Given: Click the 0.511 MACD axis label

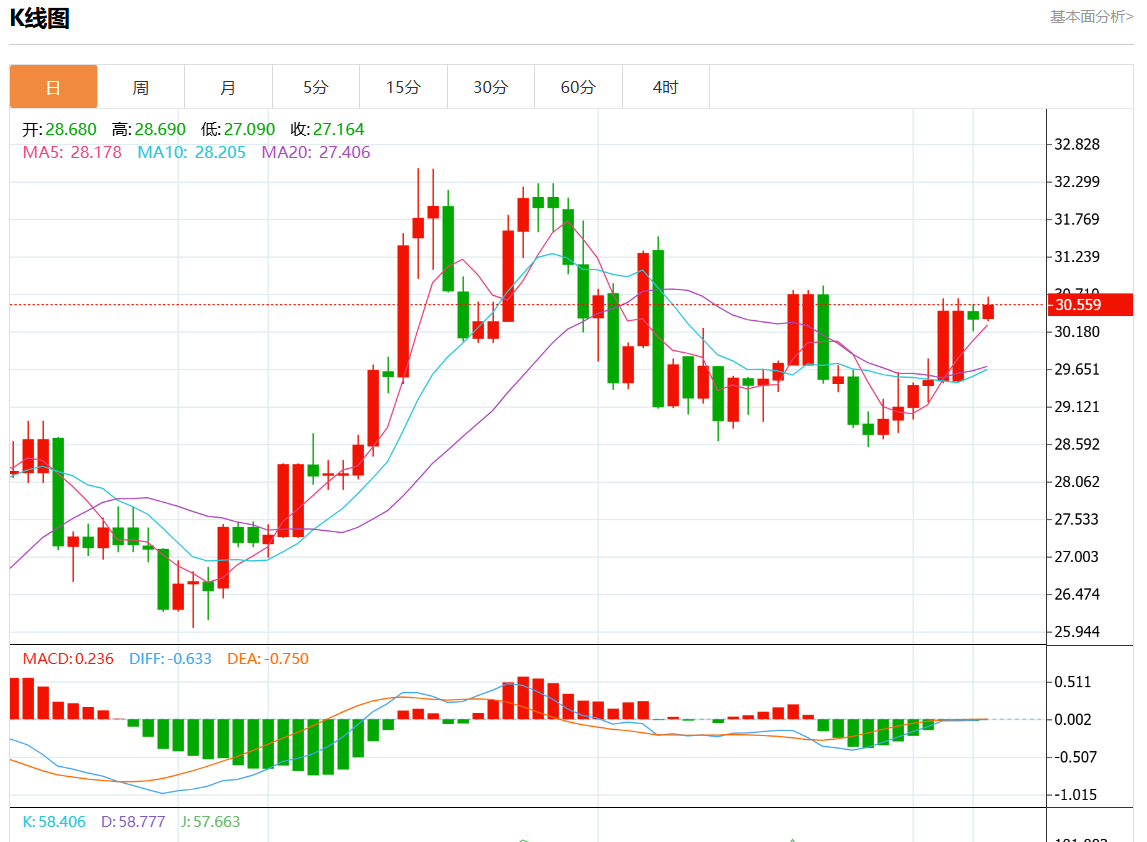Looking at the screenshot, I should click(x=1072, y=682).
